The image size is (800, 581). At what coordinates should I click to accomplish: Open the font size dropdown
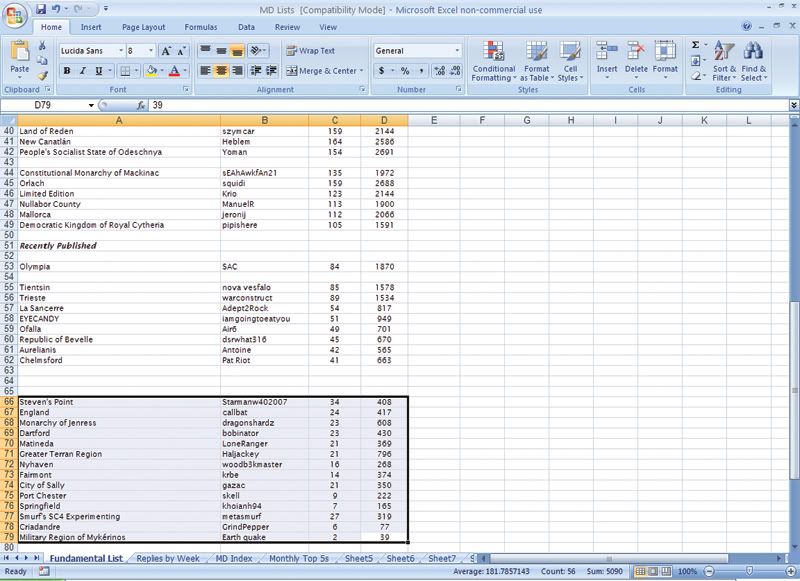point(149,50)
